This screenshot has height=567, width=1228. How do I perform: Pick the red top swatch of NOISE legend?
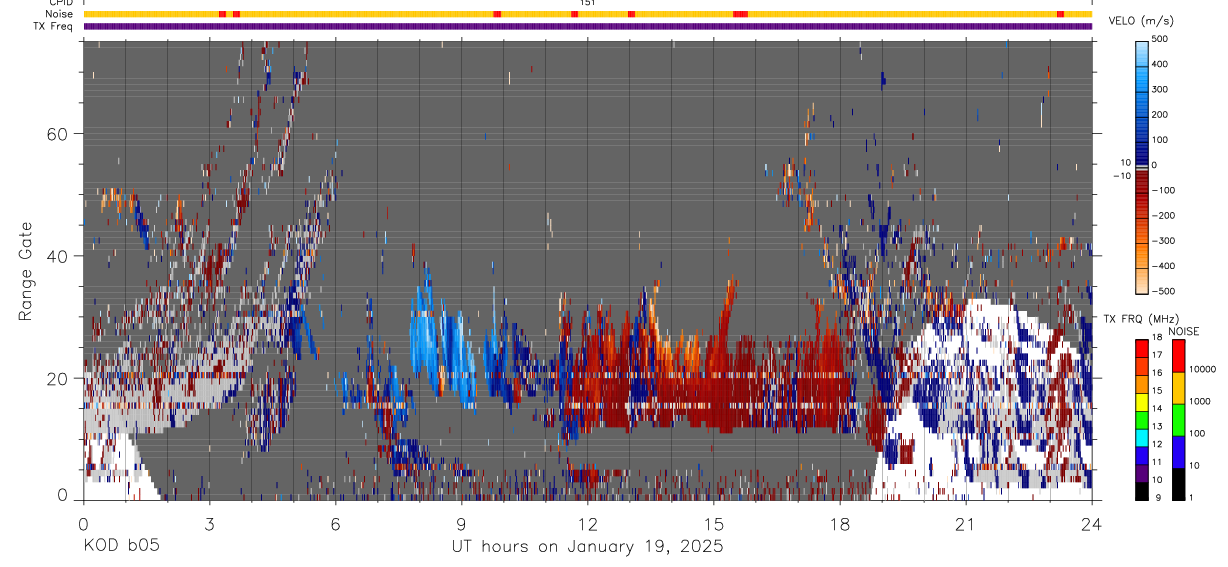coord(1177,356)
